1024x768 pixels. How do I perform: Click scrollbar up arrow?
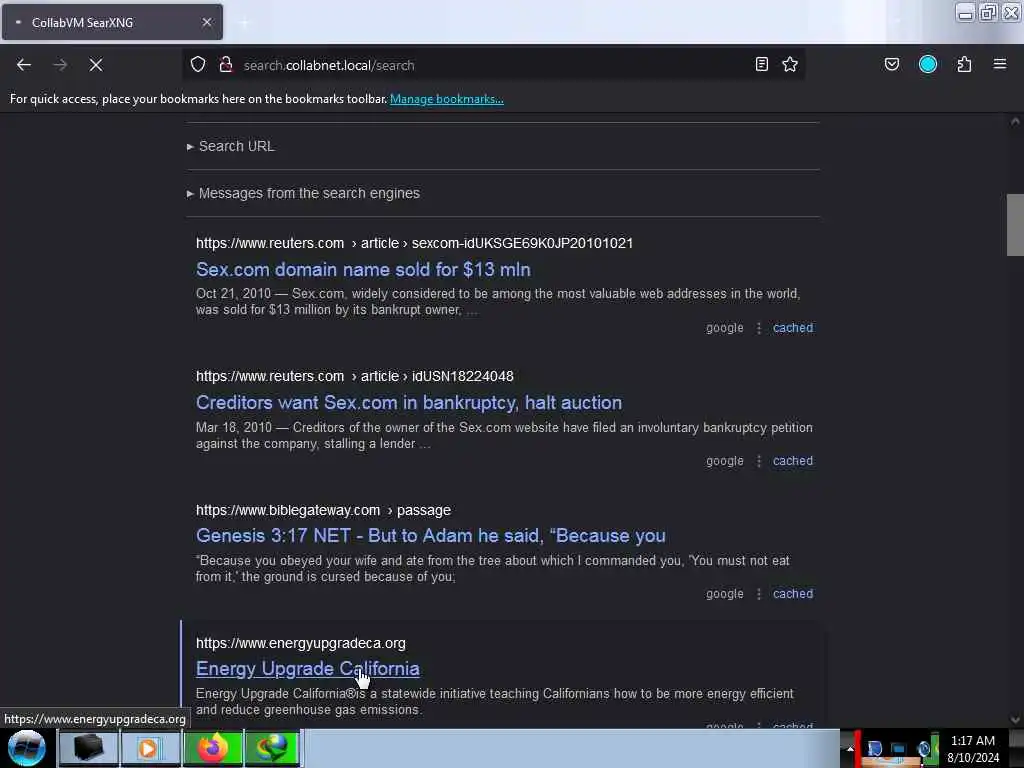click(1015, 121)
